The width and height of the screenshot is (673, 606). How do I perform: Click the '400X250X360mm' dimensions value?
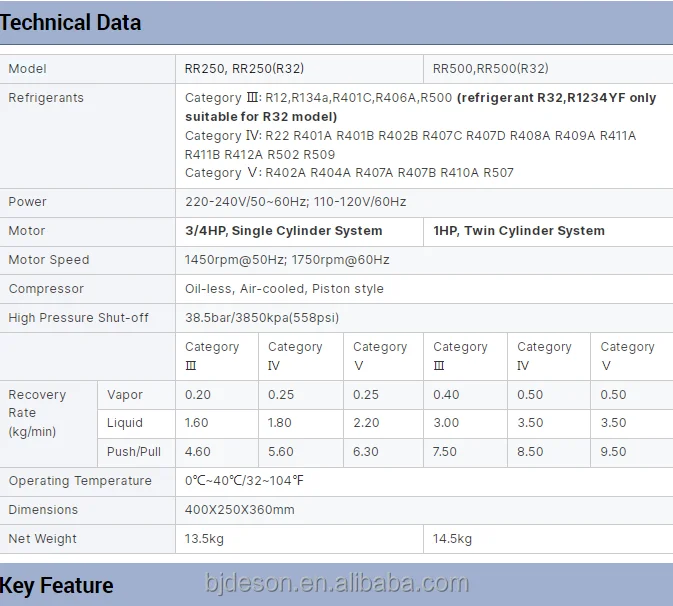240,510
